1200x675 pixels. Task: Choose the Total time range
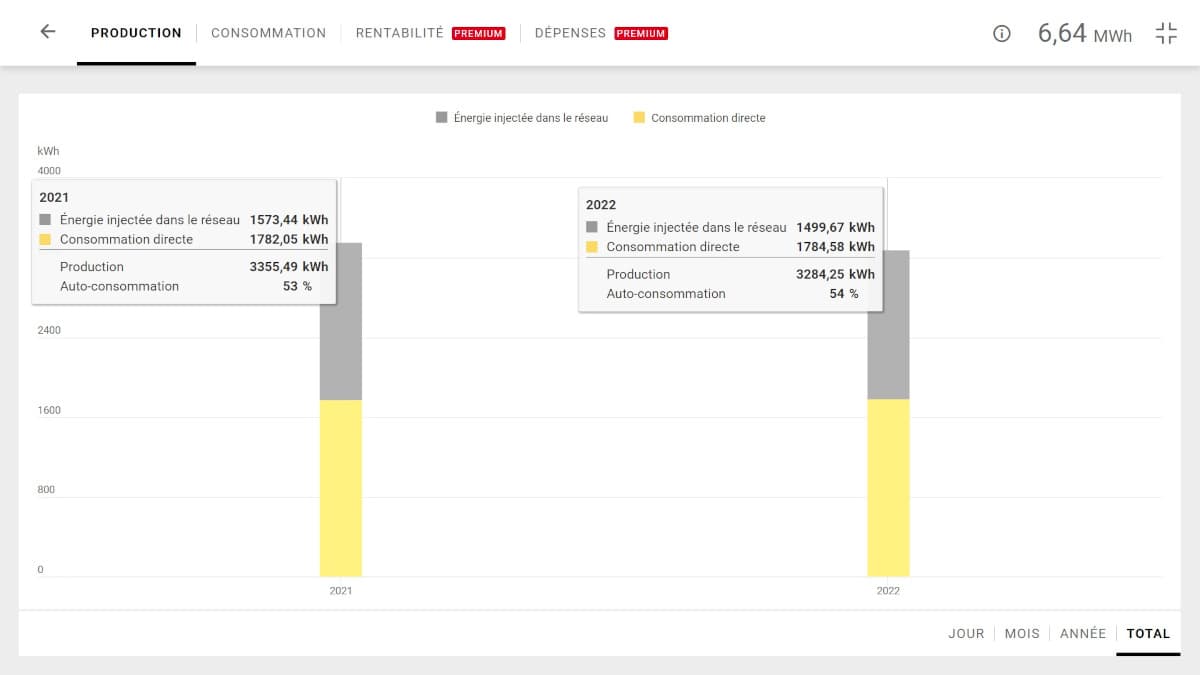[1148, 633]
